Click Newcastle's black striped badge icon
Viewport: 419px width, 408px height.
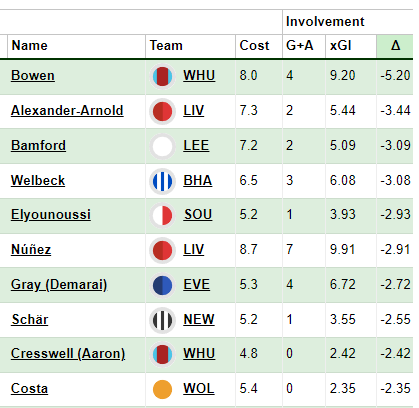point(162,320)
